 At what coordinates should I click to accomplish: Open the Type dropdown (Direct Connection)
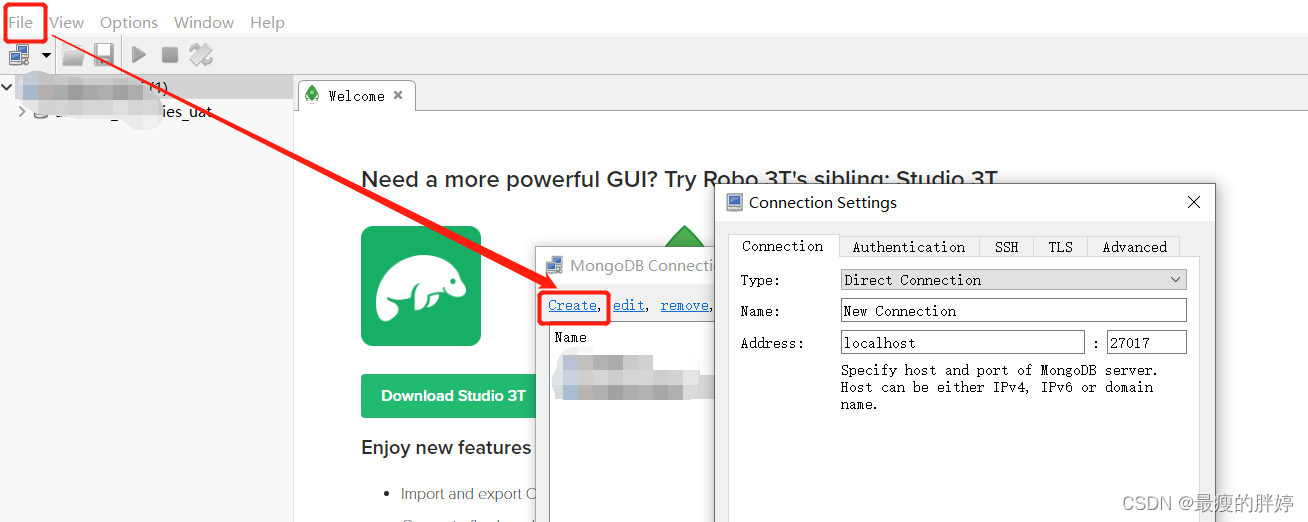tap(1014, 280)
